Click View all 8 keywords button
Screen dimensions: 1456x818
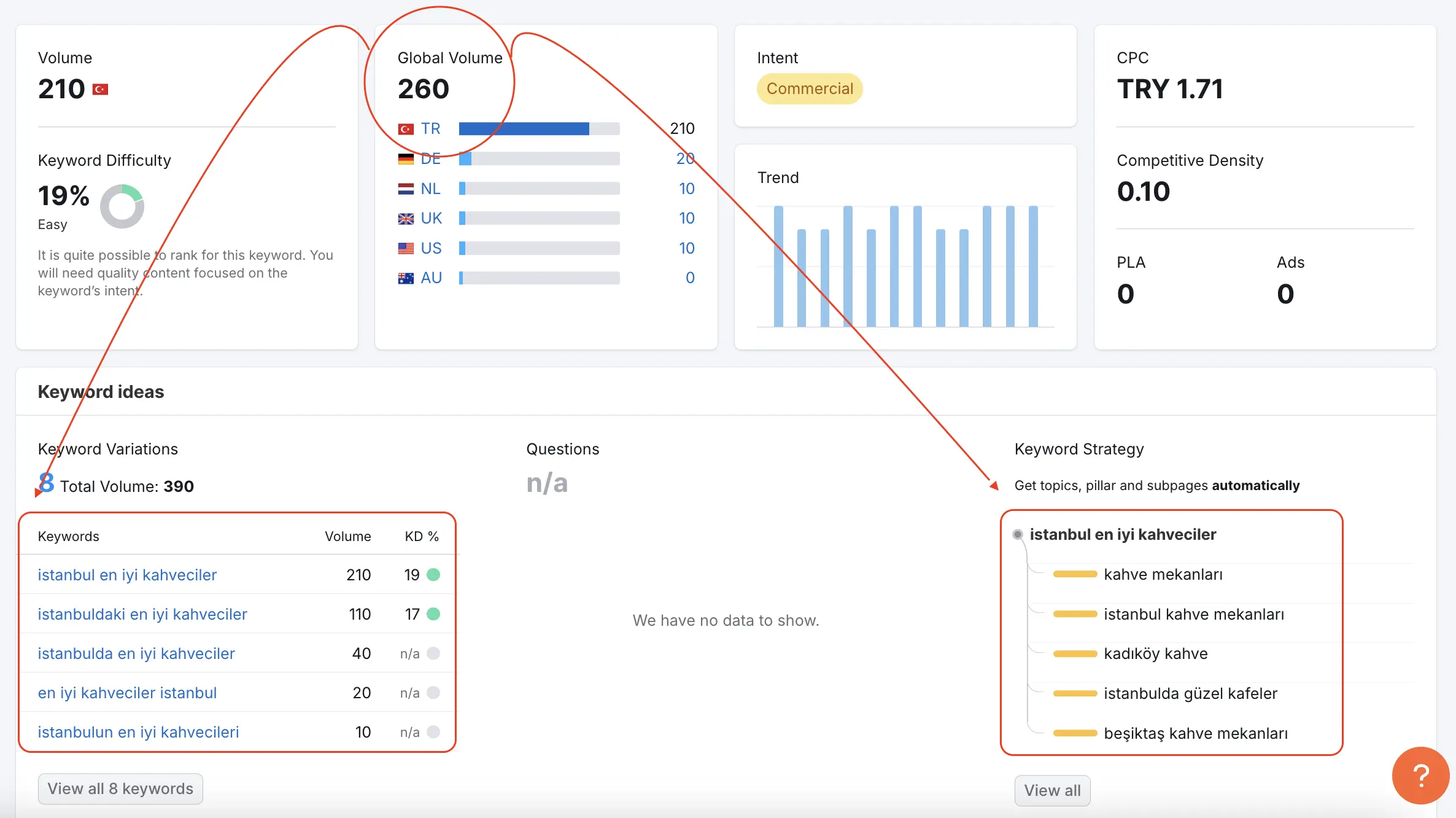click(120, 789)
